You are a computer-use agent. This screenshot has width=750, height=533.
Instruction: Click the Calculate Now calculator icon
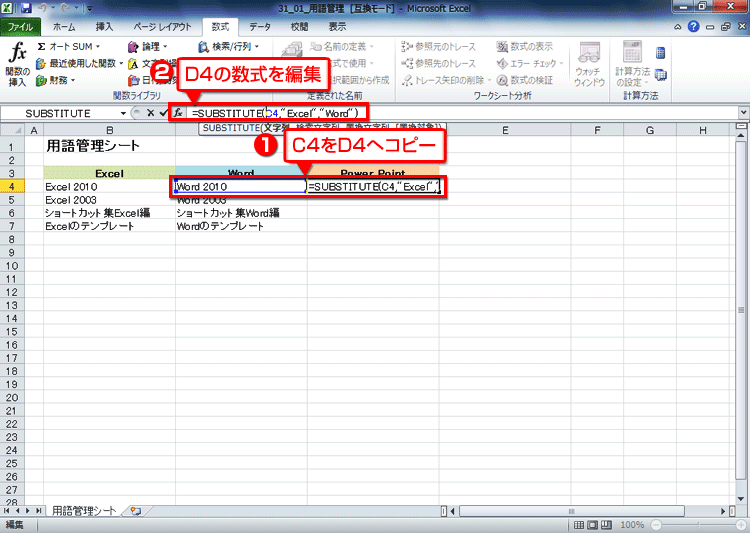pyautogui.click(x=661, y=53)
